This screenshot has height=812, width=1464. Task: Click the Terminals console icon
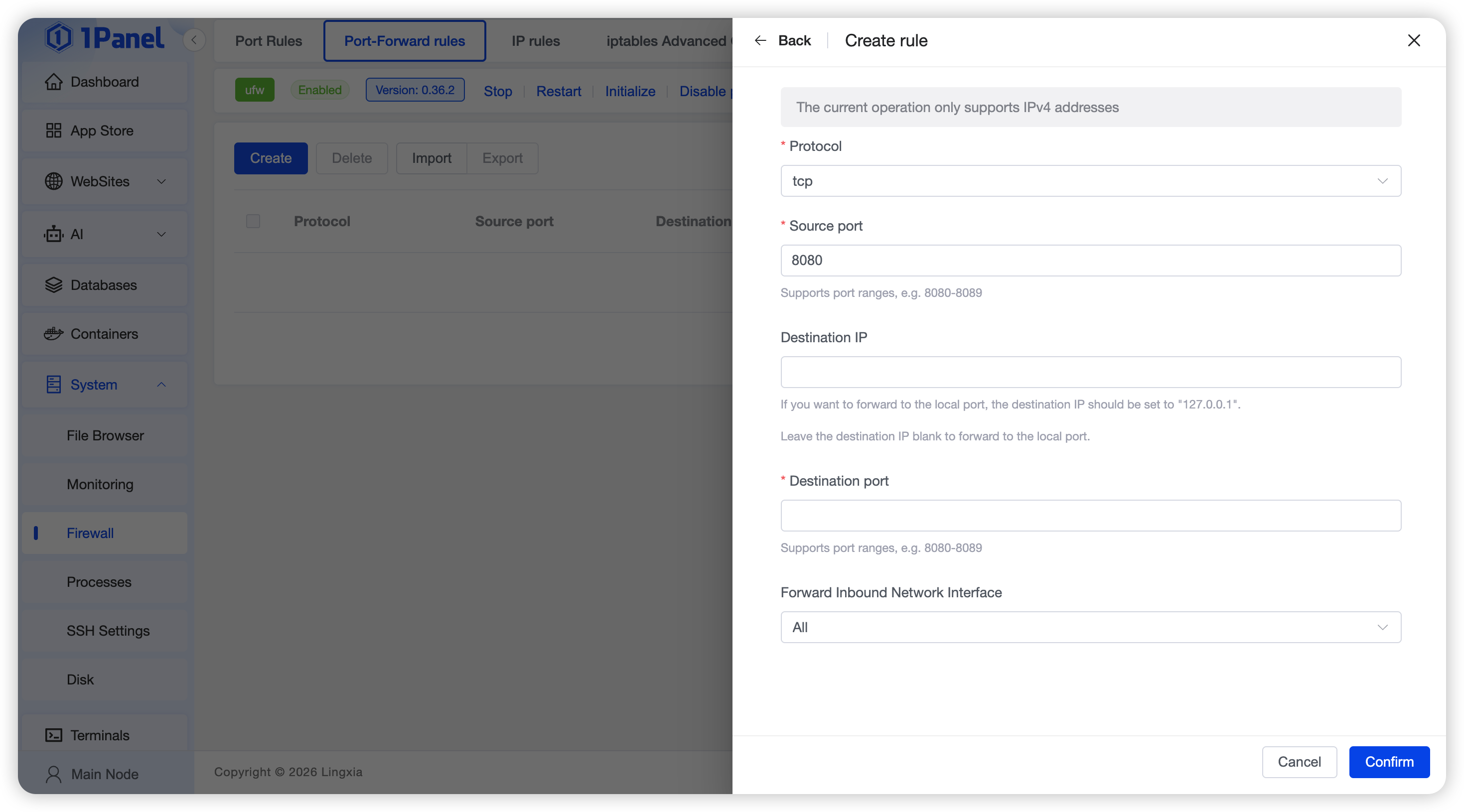click(53, 735)
